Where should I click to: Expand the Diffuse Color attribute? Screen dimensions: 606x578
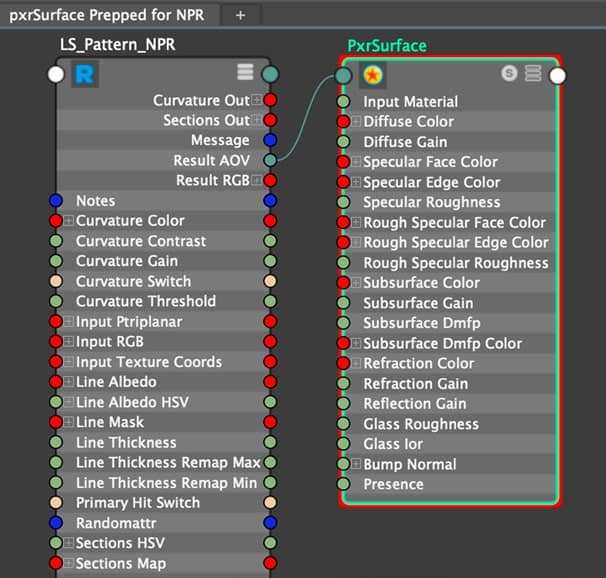[356, 122]
